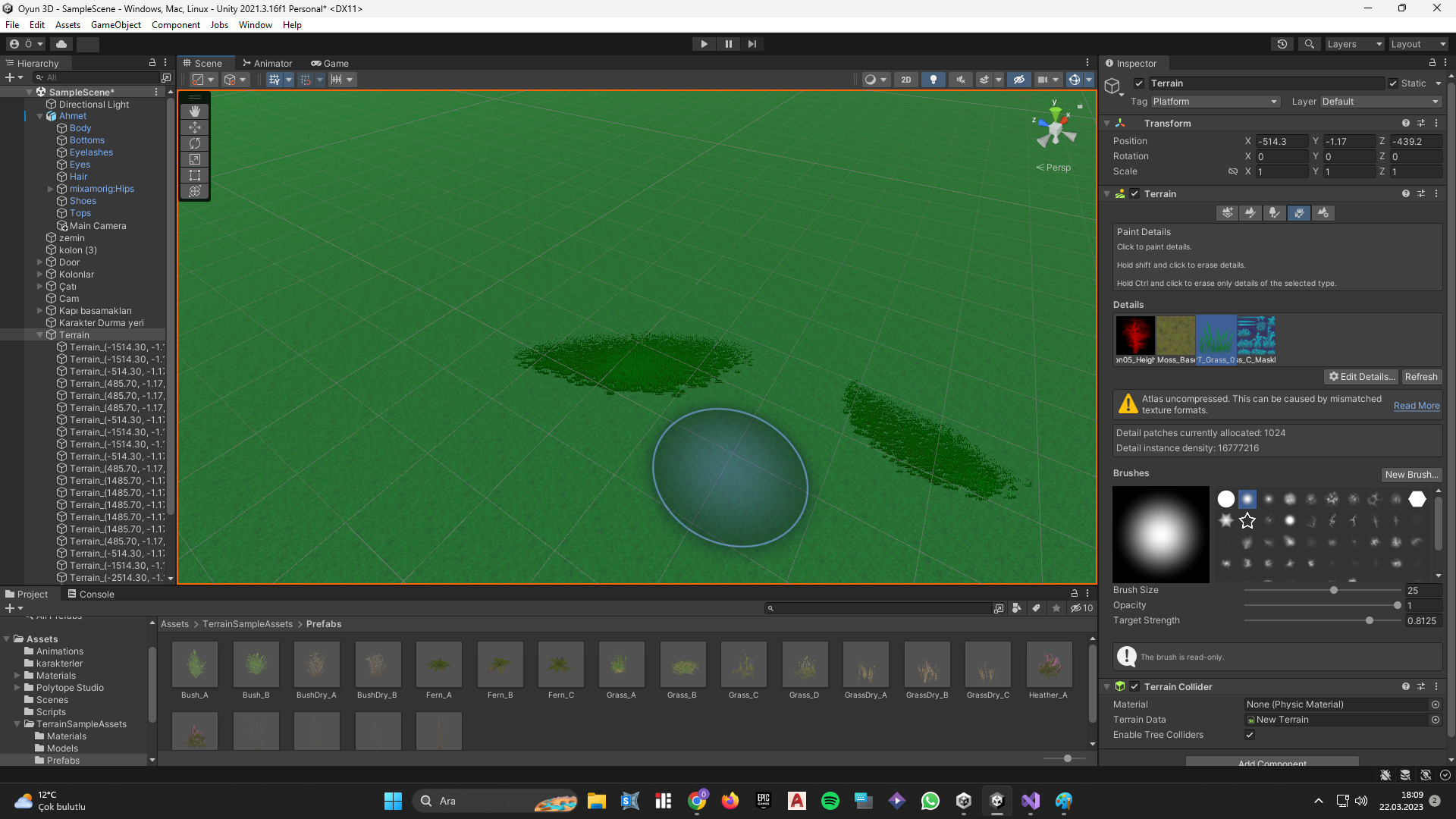Viewport: 1456px width, 819px height.
Task: Open the GameObject menu
Action: coord(115,25)
